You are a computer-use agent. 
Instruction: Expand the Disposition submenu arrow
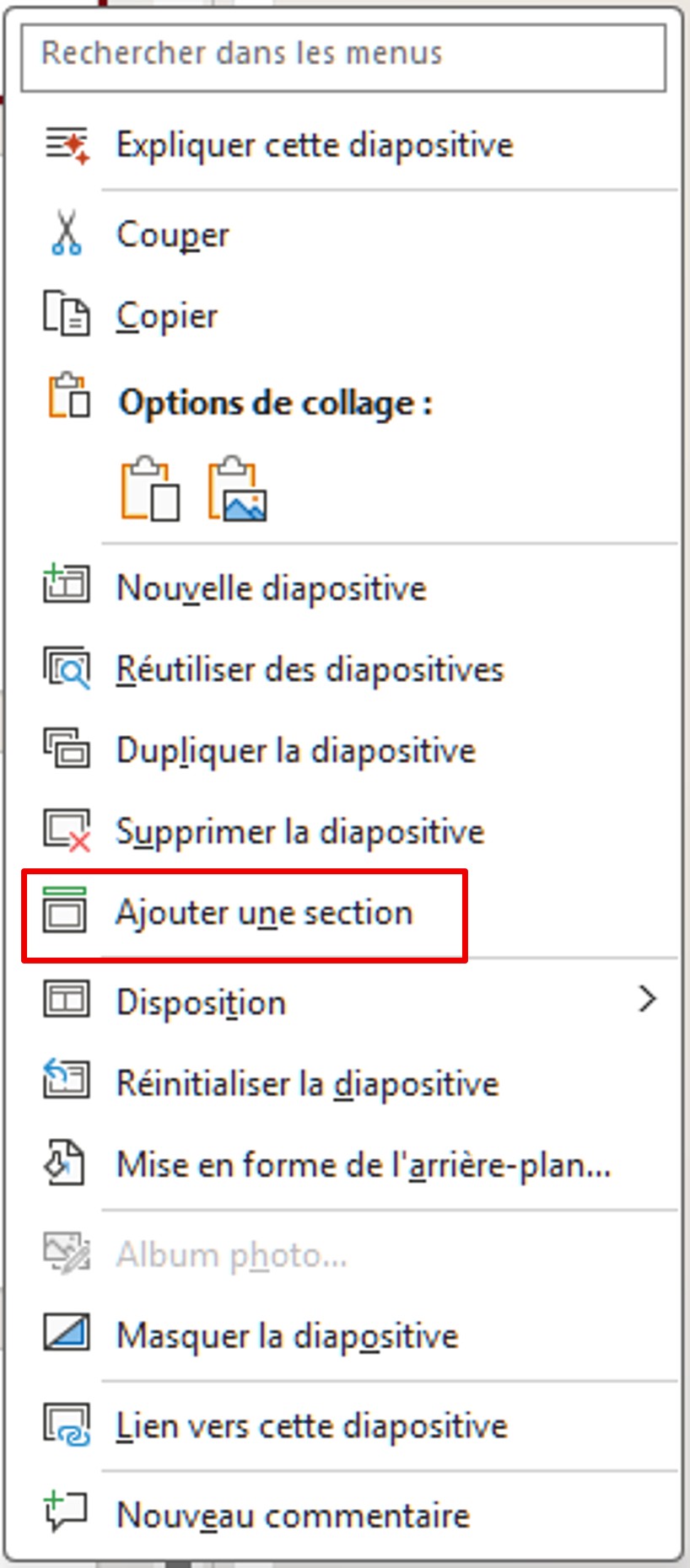click(646, 1000)
